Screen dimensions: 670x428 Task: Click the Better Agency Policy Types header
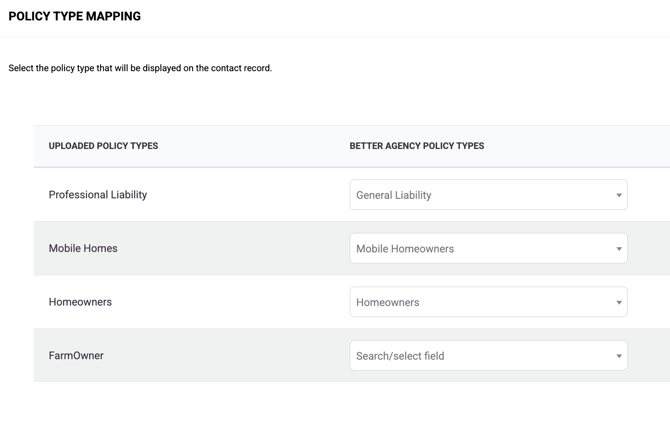(x=417, y=146)
